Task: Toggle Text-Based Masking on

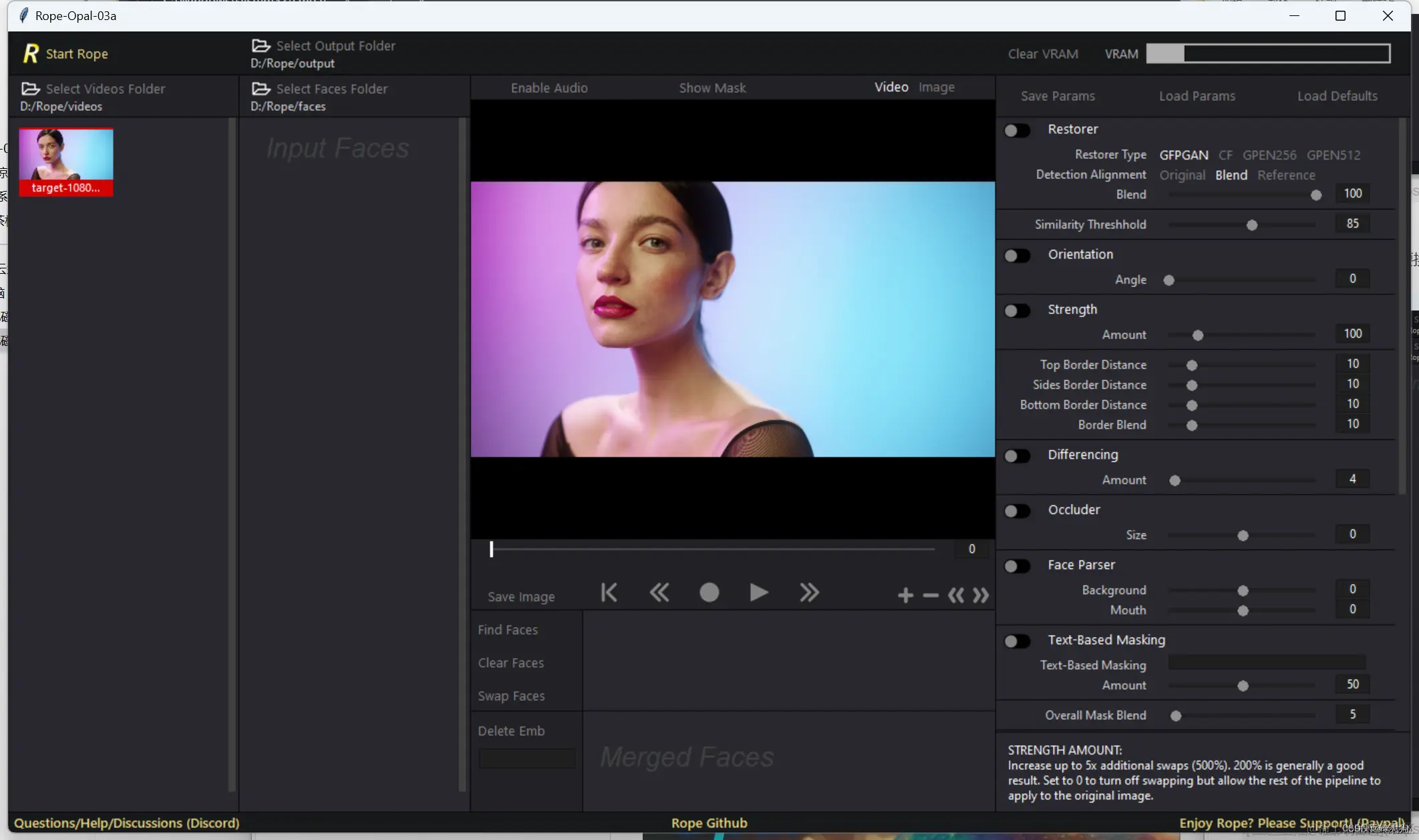Action: click(1017, 641)
